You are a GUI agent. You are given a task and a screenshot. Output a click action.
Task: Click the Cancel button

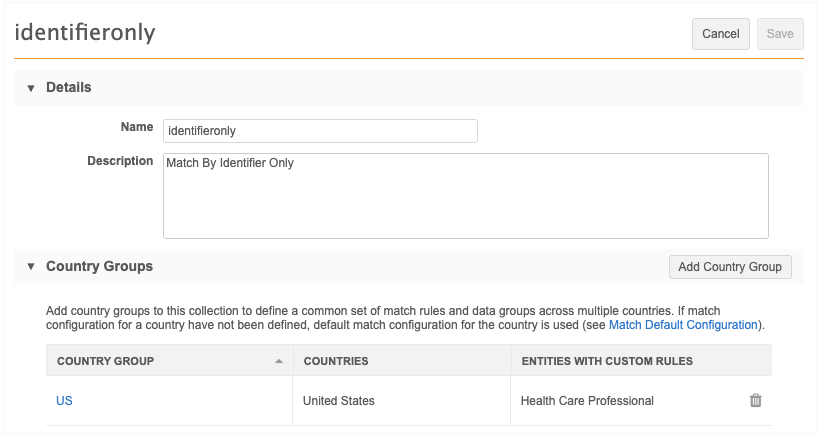point(720,34)
